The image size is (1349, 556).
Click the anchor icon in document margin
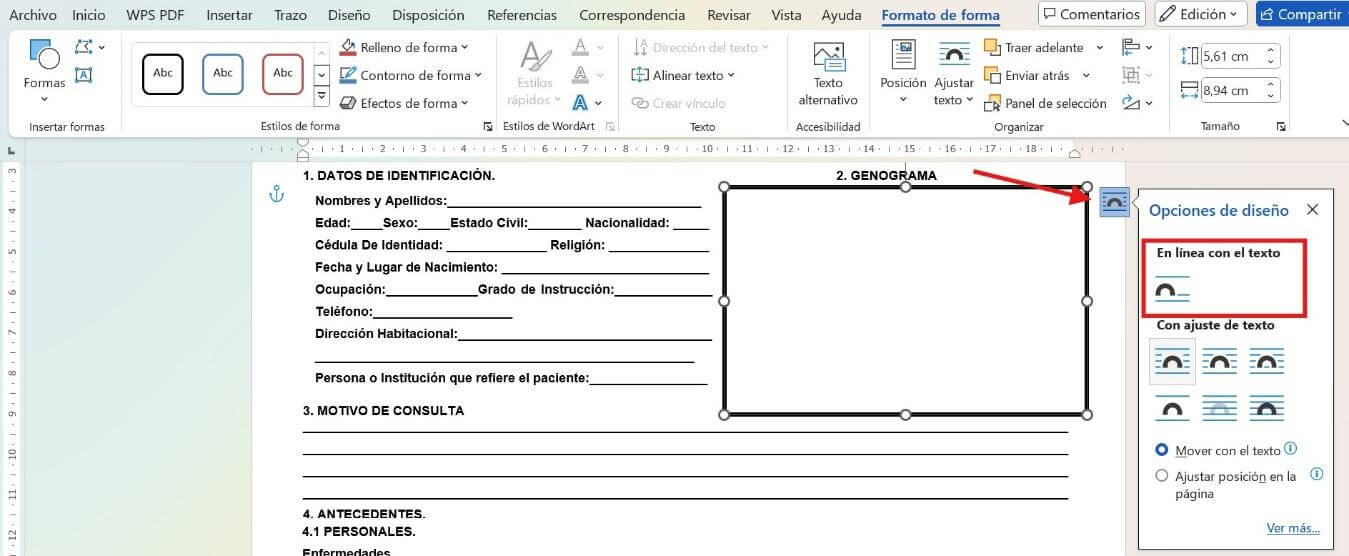click(x=278, y=194)
